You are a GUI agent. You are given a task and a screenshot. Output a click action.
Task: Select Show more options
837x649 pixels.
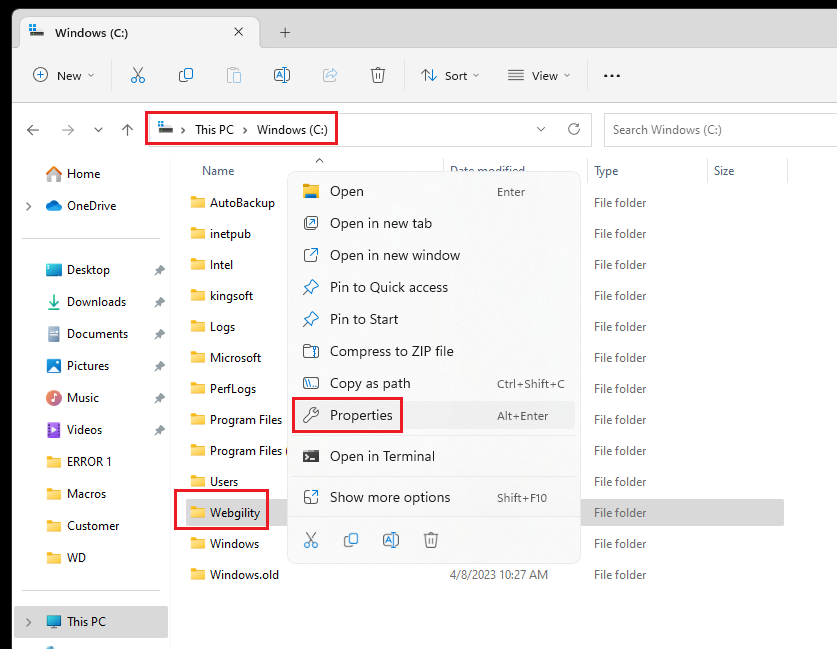tap(433, 497)
